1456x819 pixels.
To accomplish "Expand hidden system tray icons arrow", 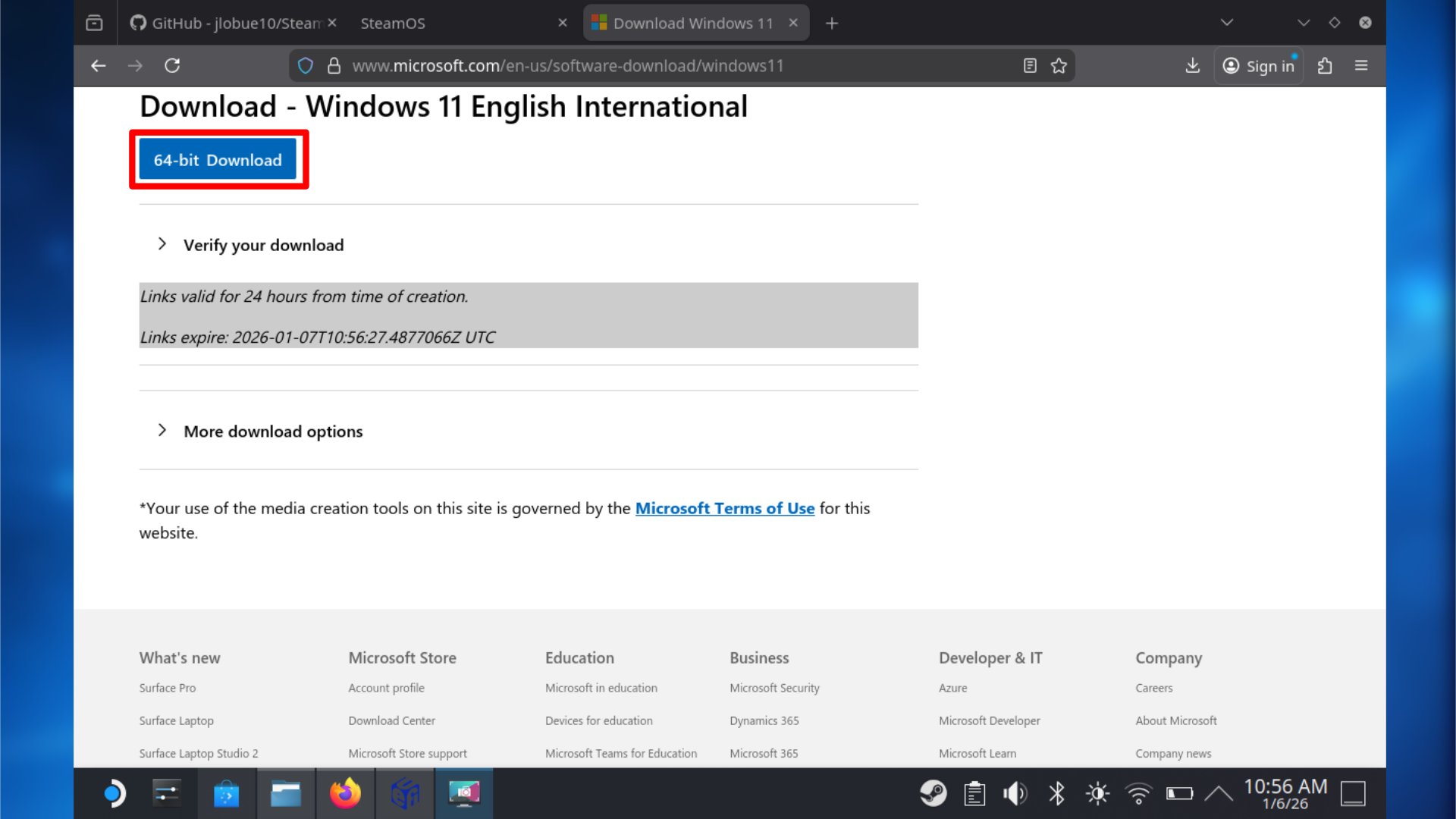I will coord(1218,794).
